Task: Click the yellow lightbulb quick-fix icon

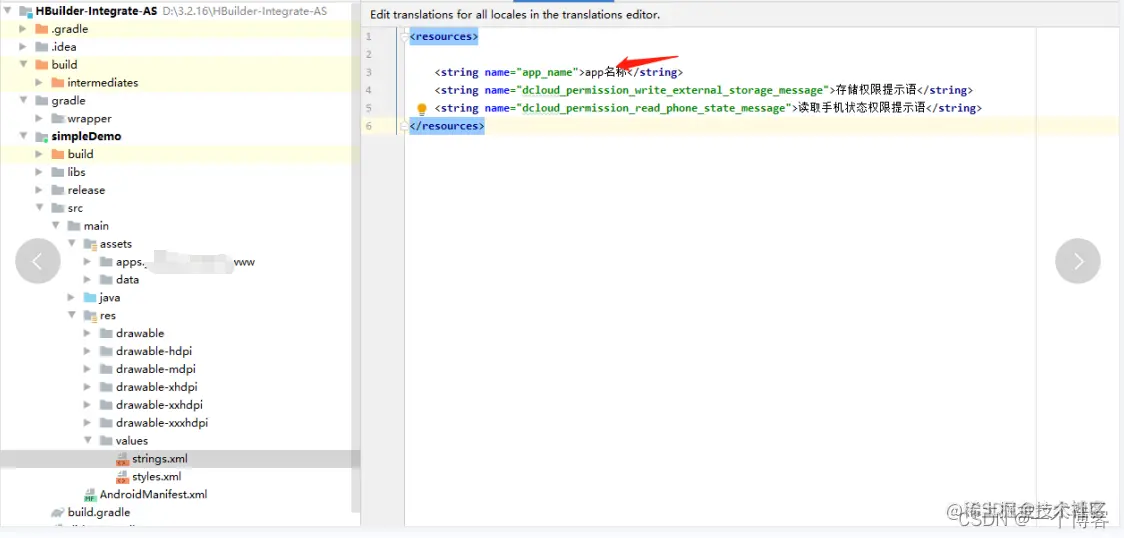Action: [x=422, y=109]
